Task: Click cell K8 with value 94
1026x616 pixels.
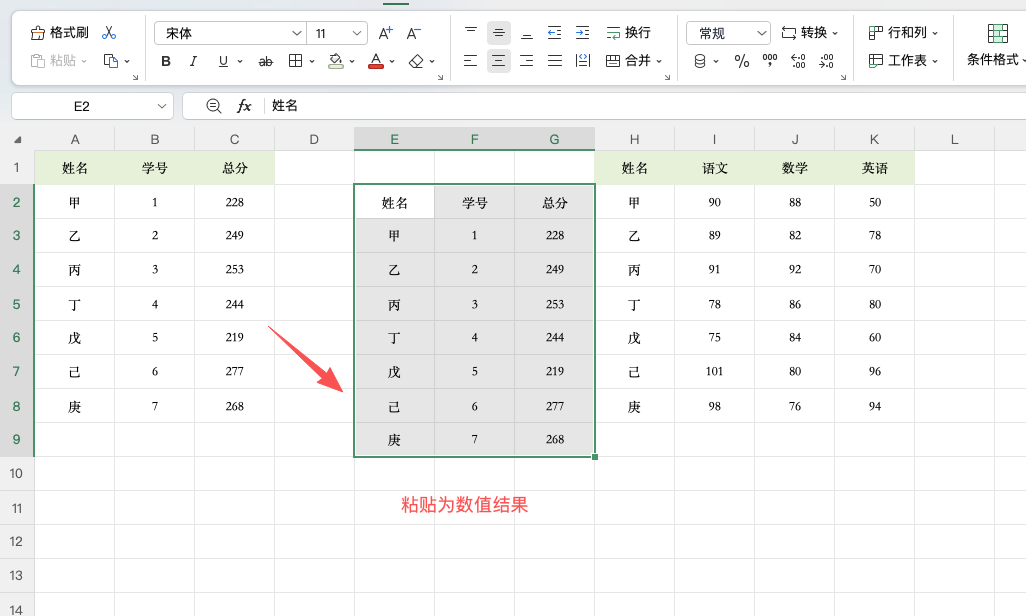Action: (875, 406)
